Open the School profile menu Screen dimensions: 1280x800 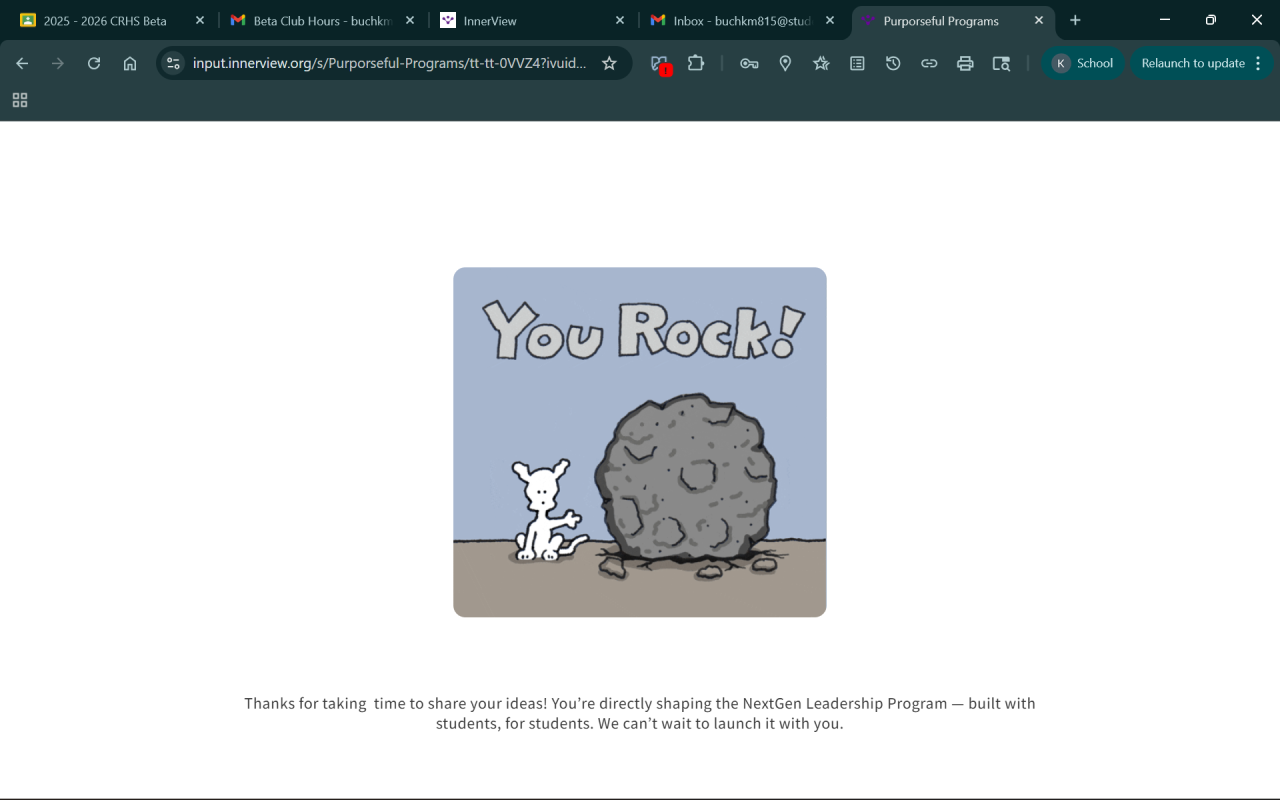pos(1083,63)
